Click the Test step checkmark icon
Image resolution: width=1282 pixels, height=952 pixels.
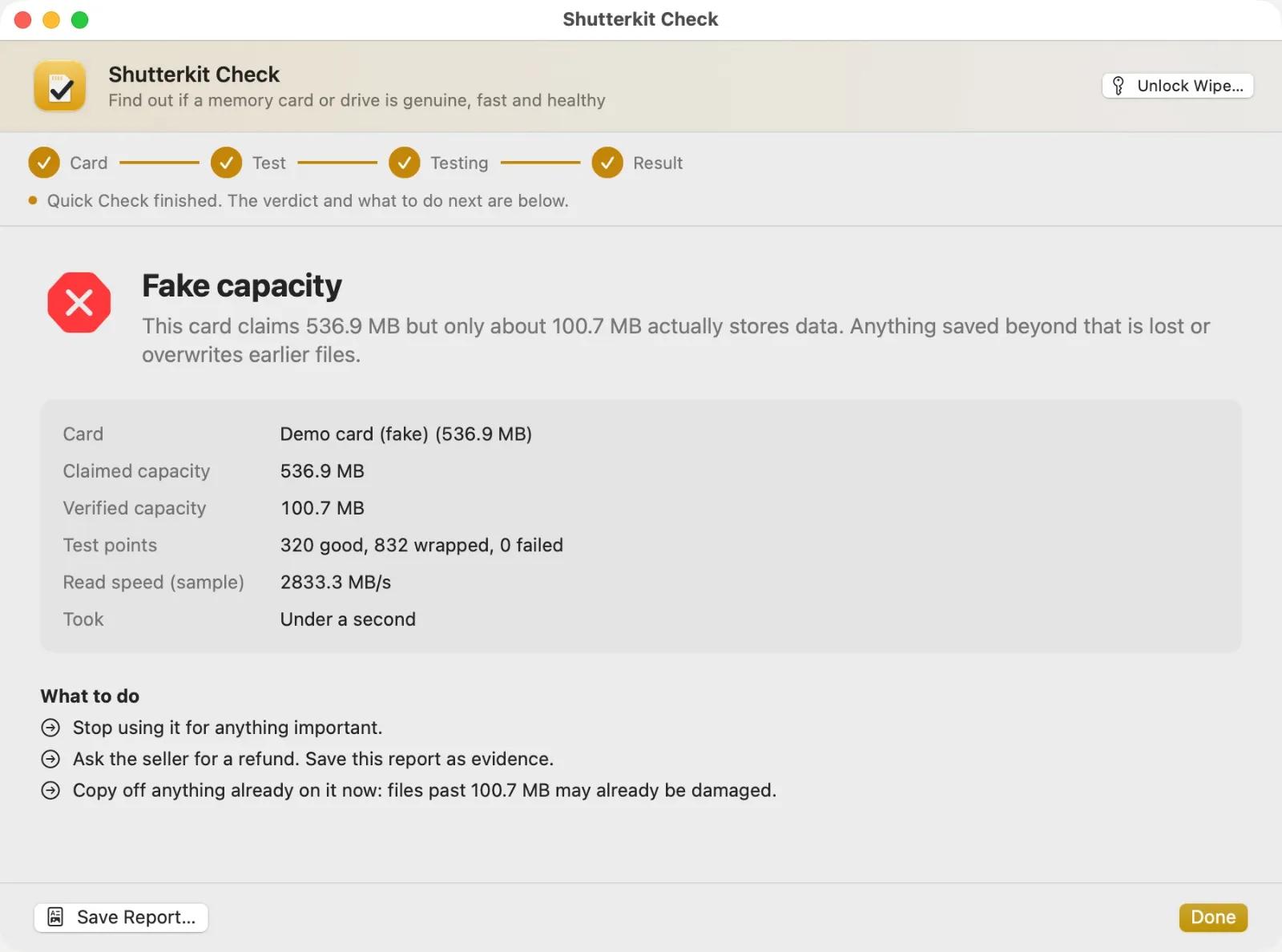coord(227,163)
